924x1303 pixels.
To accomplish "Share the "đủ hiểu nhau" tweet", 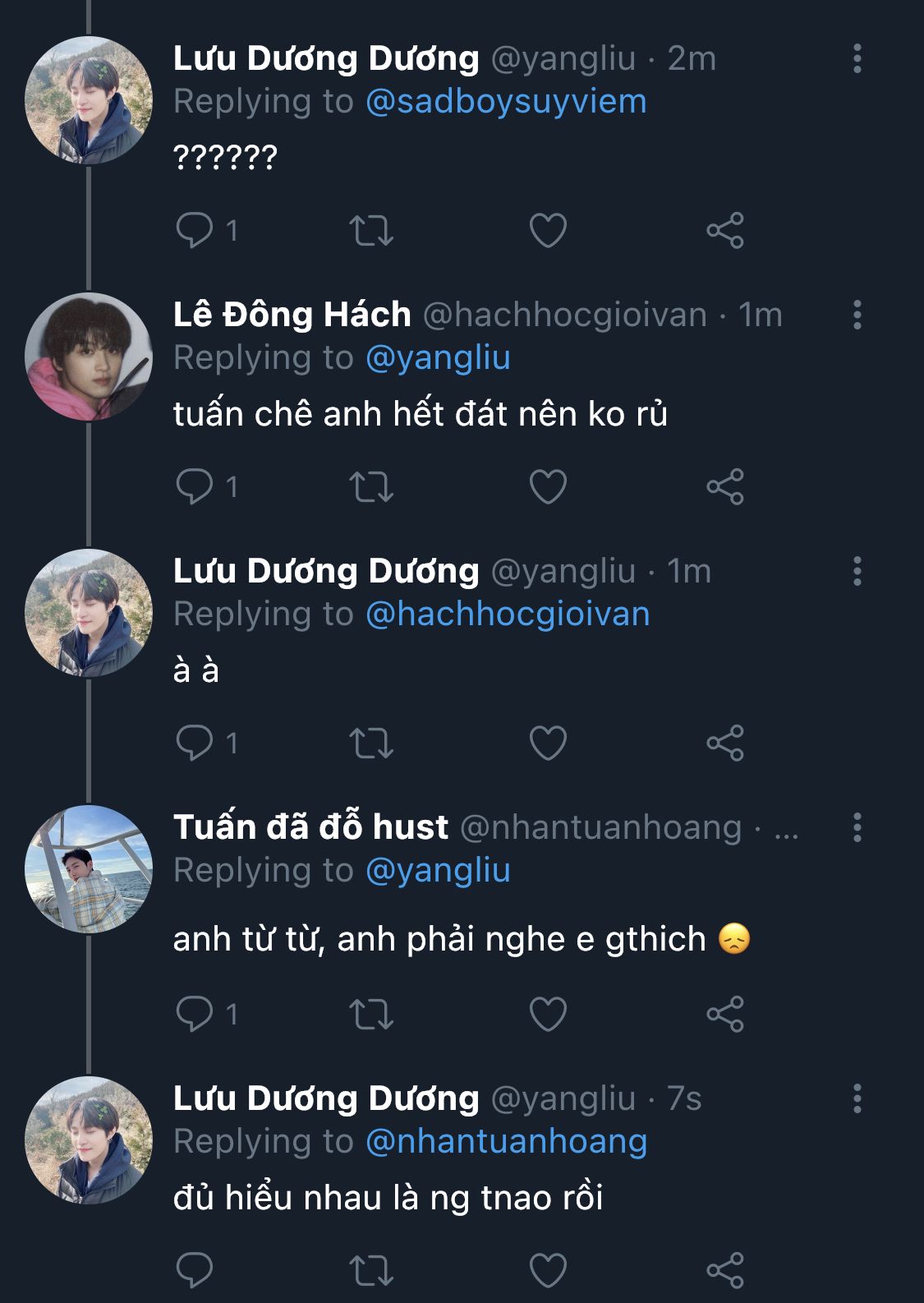I will pyautogui.click(x=724, y=1270).
